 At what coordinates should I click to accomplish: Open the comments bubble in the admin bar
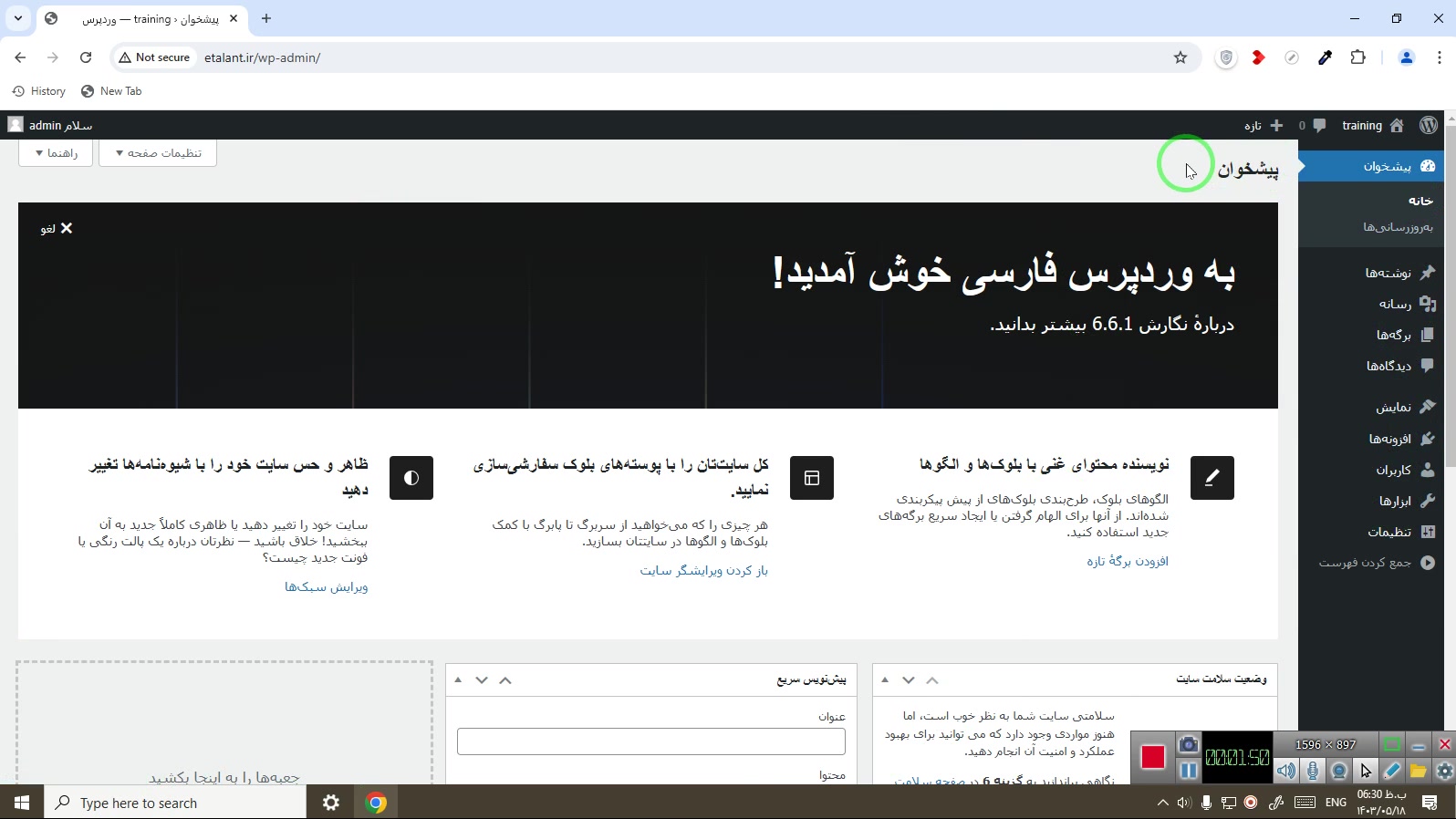coord(1312,125)
